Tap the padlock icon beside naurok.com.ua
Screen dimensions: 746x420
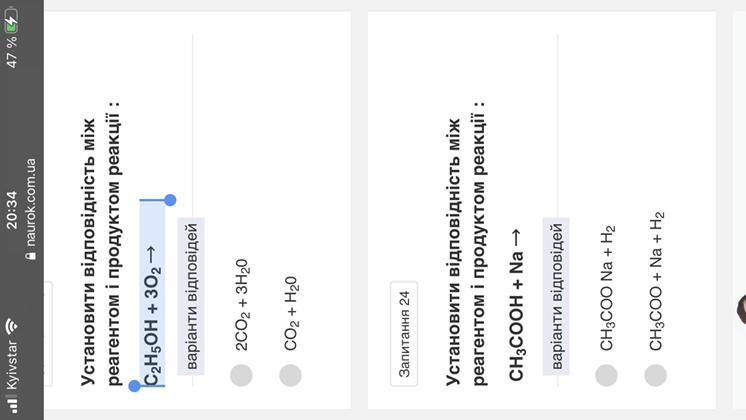point(31,256)
